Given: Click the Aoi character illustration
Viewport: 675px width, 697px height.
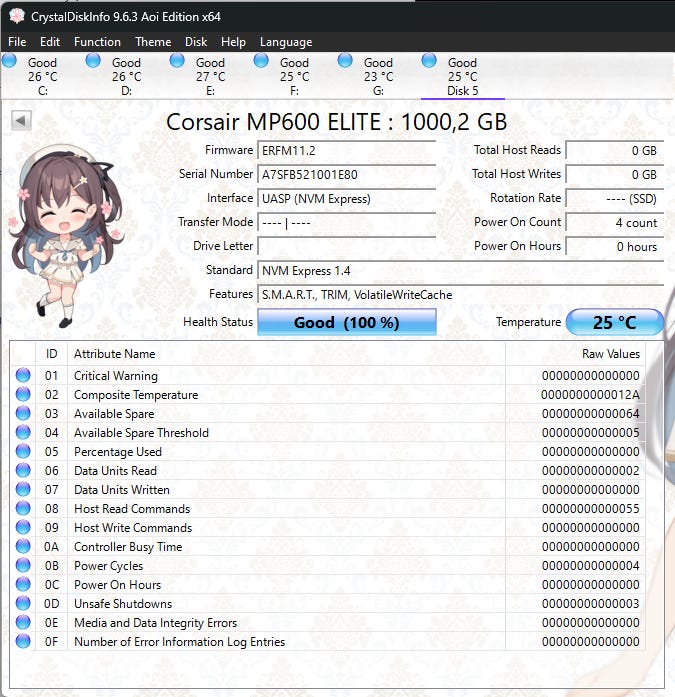Looking at the screenshot, I should [x=66, y=236].
